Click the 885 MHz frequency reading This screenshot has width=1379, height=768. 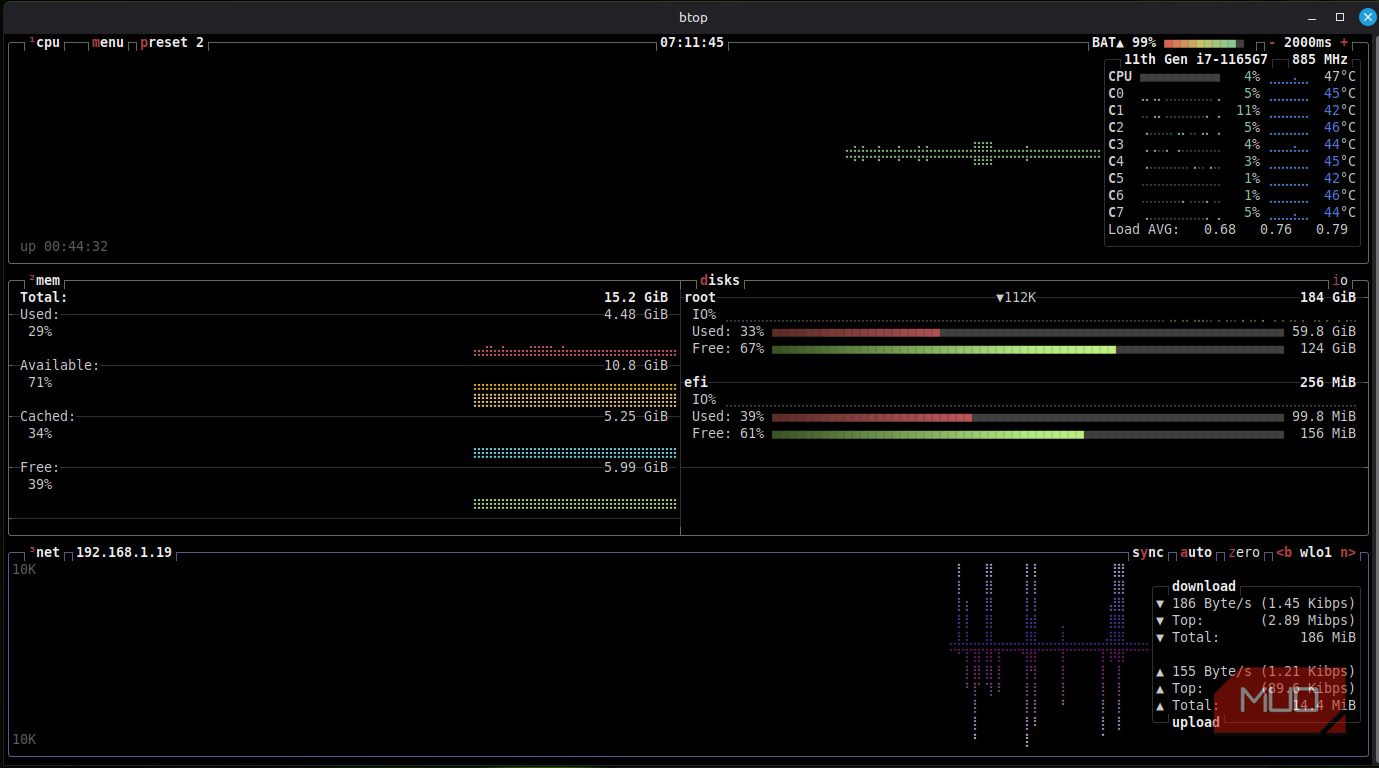click(x=1320, y=59)
